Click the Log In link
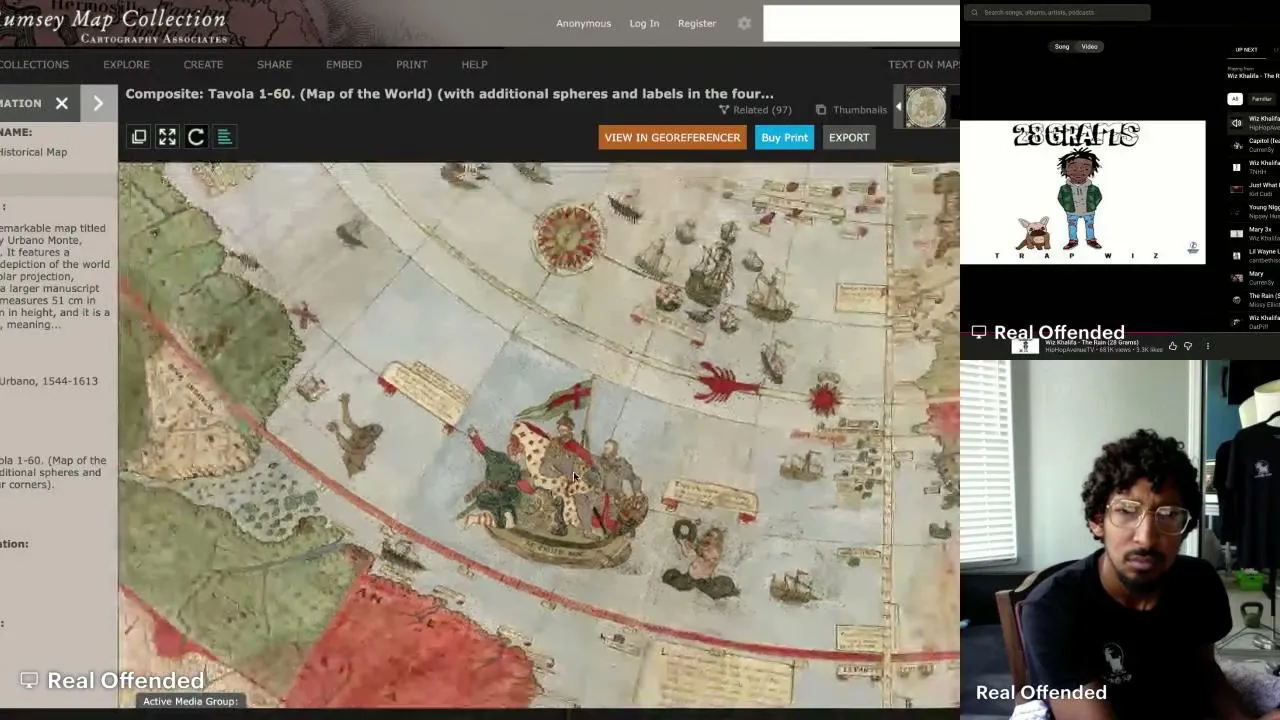The image size is (1280, 720). pos(644,23)
